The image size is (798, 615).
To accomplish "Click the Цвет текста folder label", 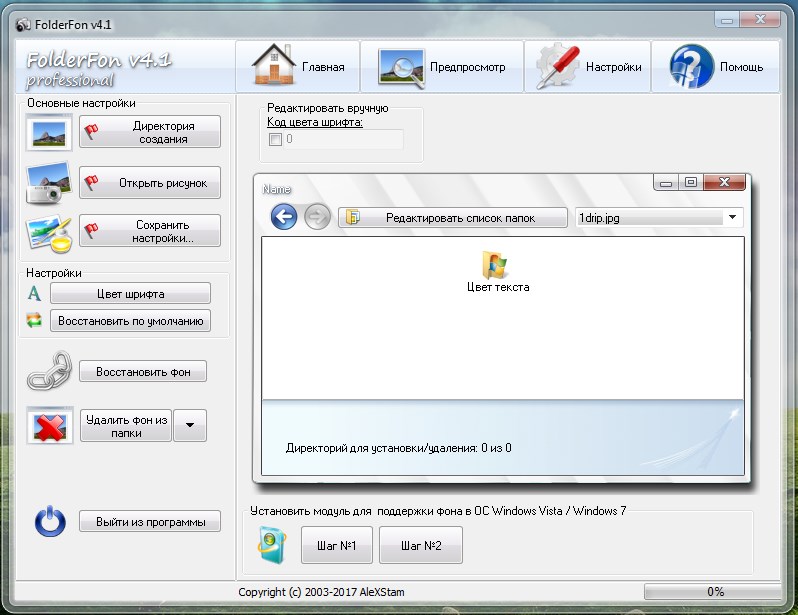I will 498,287.
